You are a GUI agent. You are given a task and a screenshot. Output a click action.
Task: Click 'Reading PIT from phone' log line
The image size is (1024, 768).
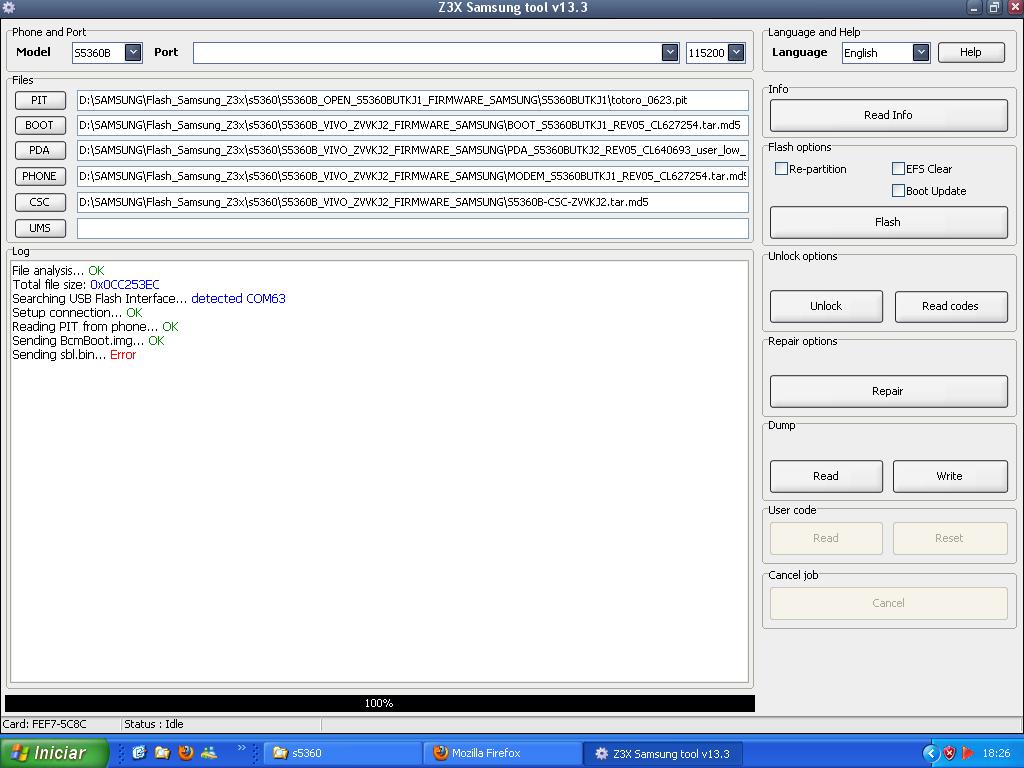[95, 327]
